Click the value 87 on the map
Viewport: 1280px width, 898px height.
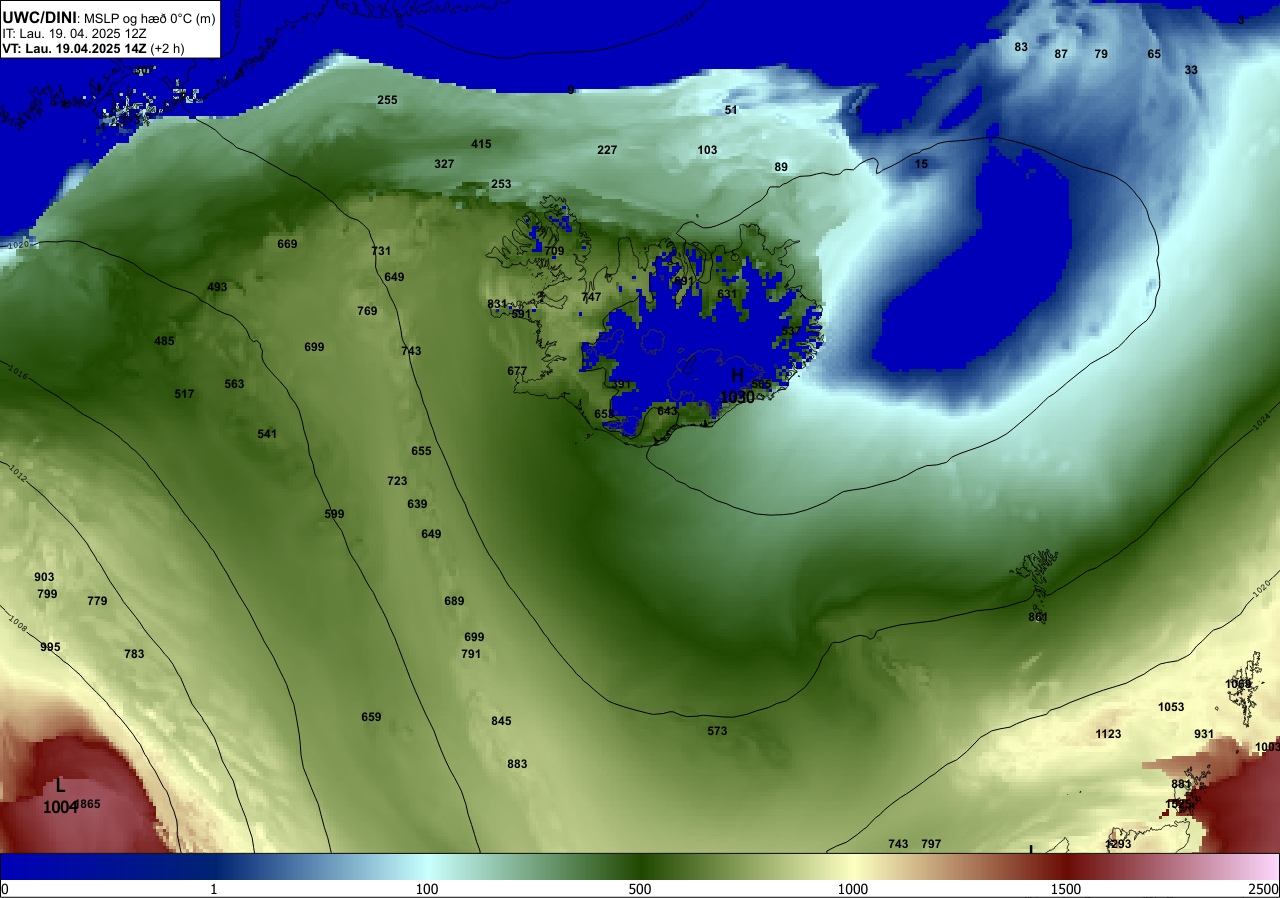tap(1061, 54)
